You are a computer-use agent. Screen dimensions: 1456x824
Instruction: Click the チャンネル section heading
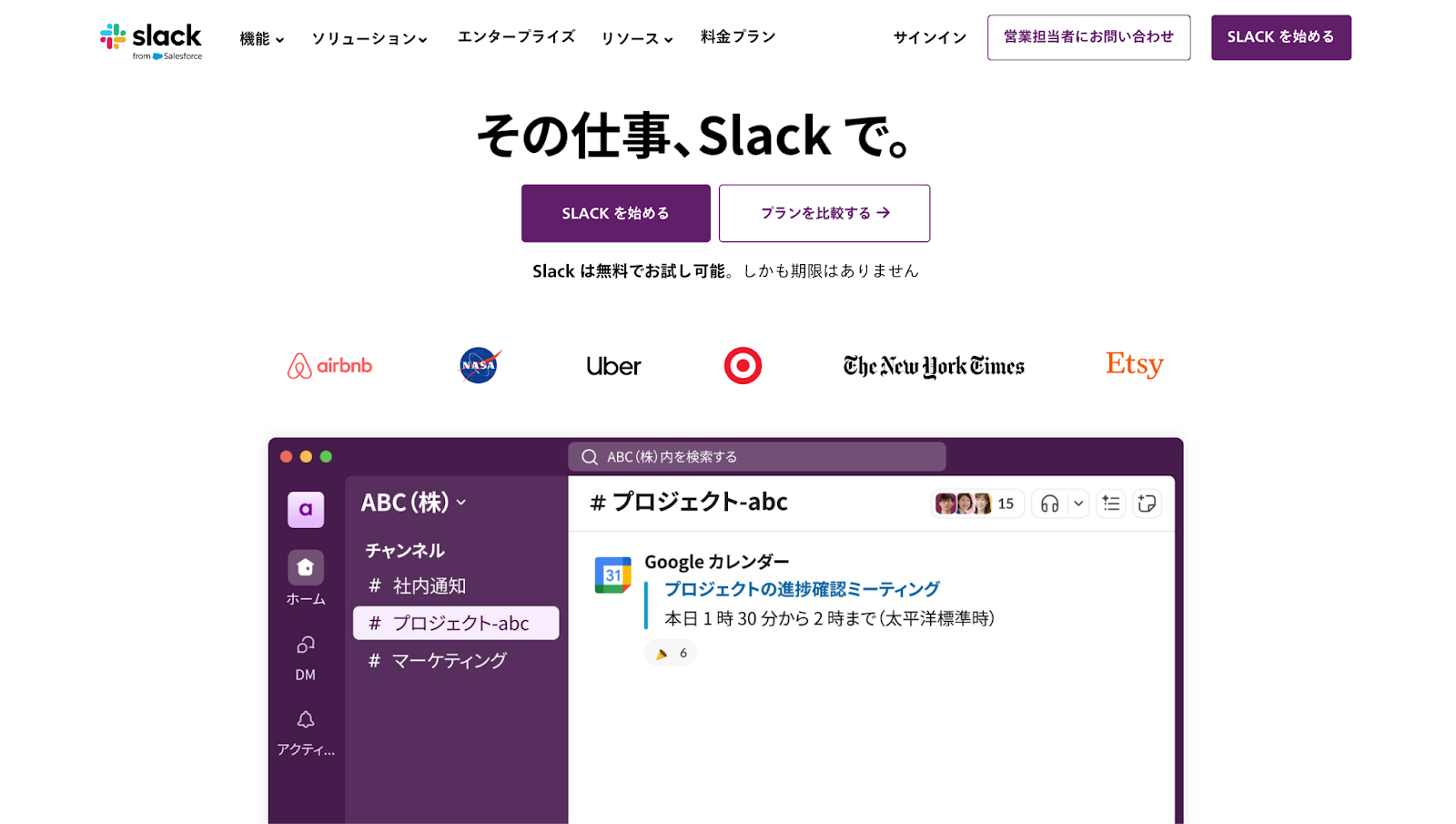[405, 550]
